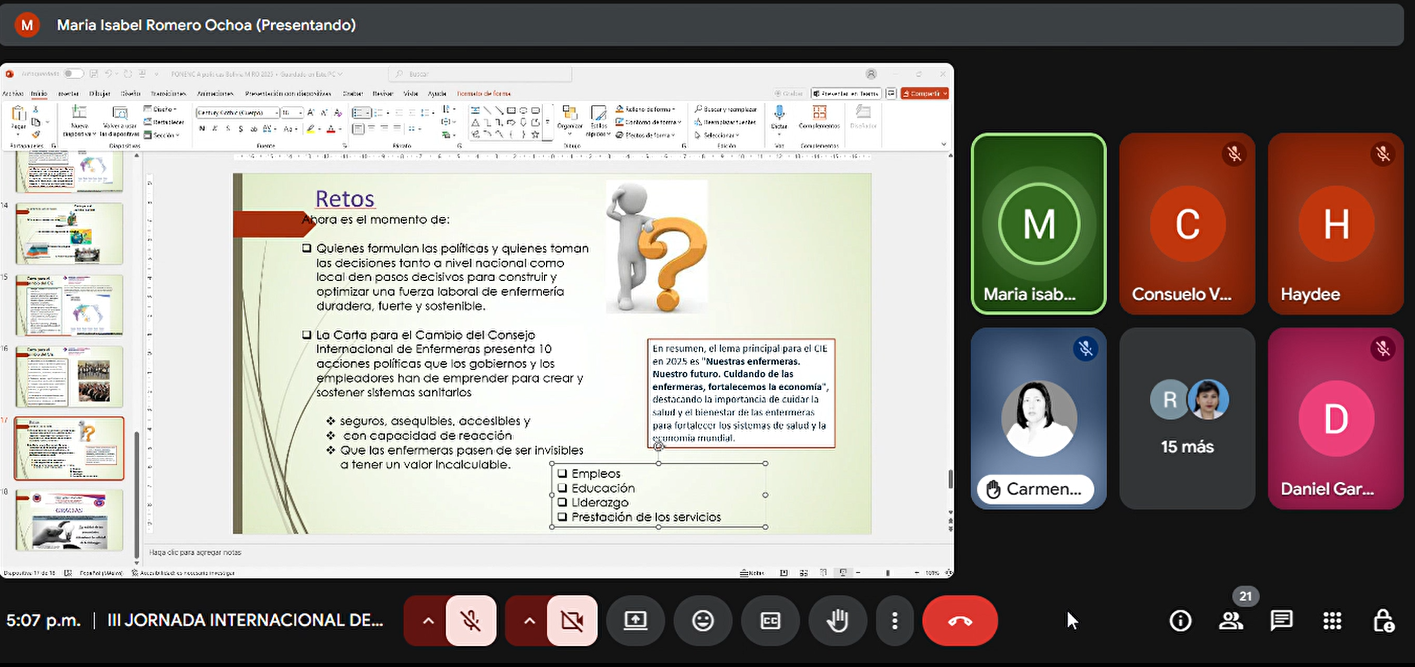This screenshot has height=667, width=1415.
Task: Select slide 15 thumbnail
Action: point(69,305)
